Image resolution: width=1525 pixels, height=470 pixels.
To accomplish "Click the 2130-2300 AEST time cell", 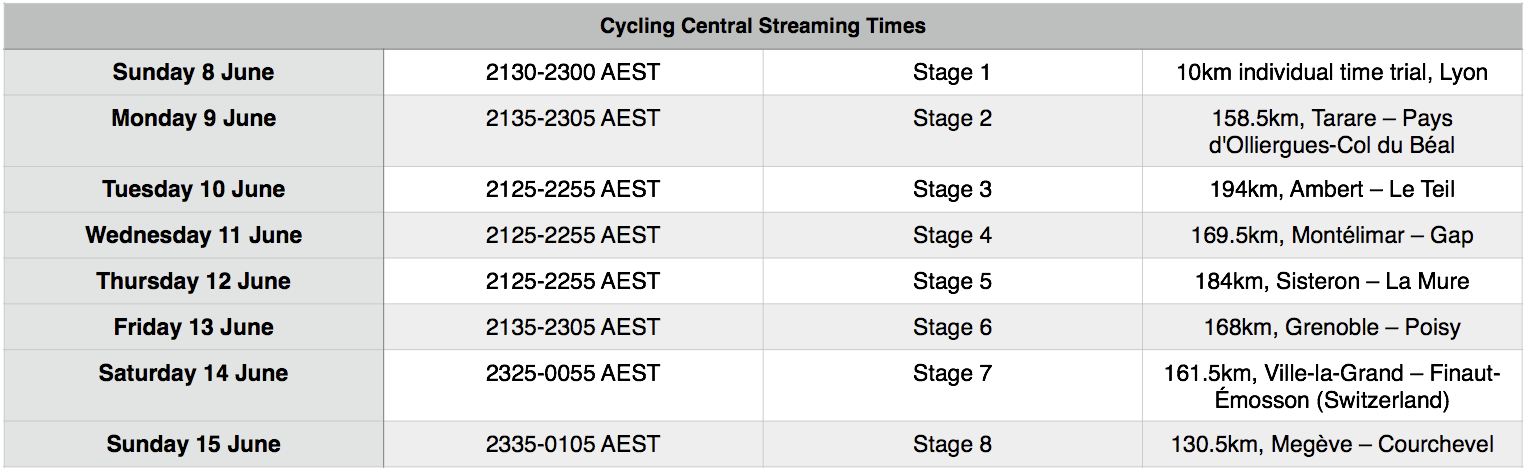I will click(573, 73).
